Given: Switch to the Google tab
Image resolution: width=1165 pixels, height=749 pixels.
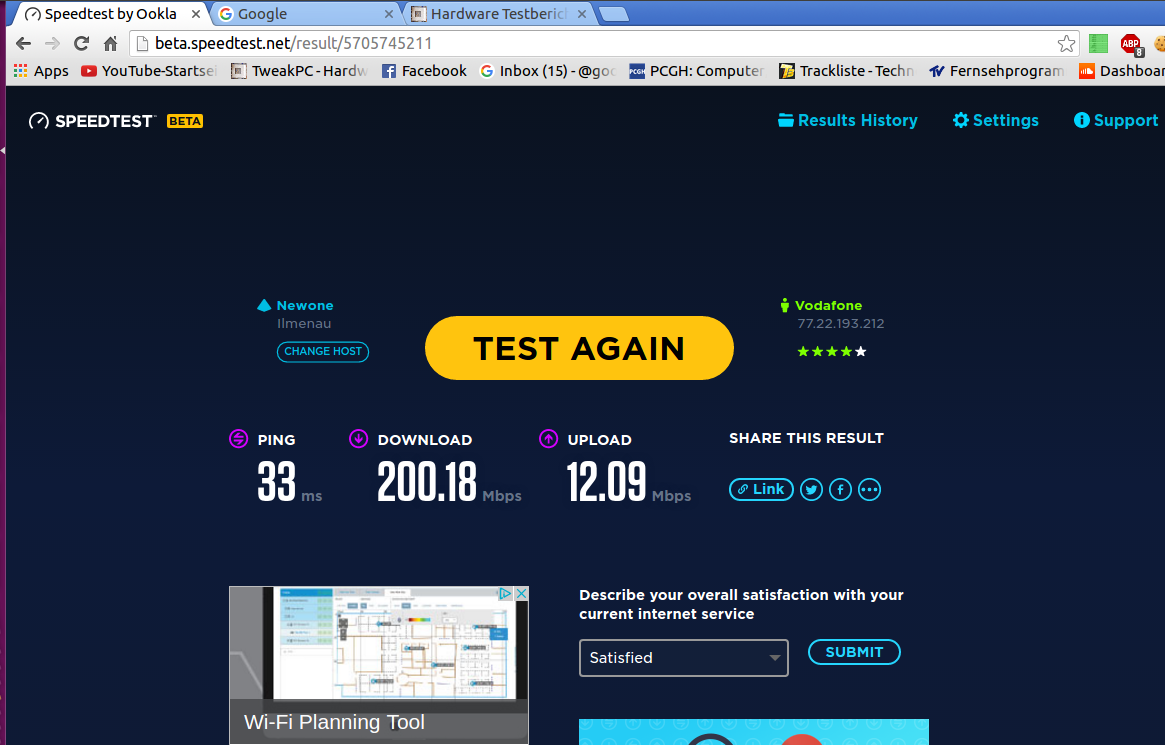Looking at the screenshot, I should click(x=305, y=14).
